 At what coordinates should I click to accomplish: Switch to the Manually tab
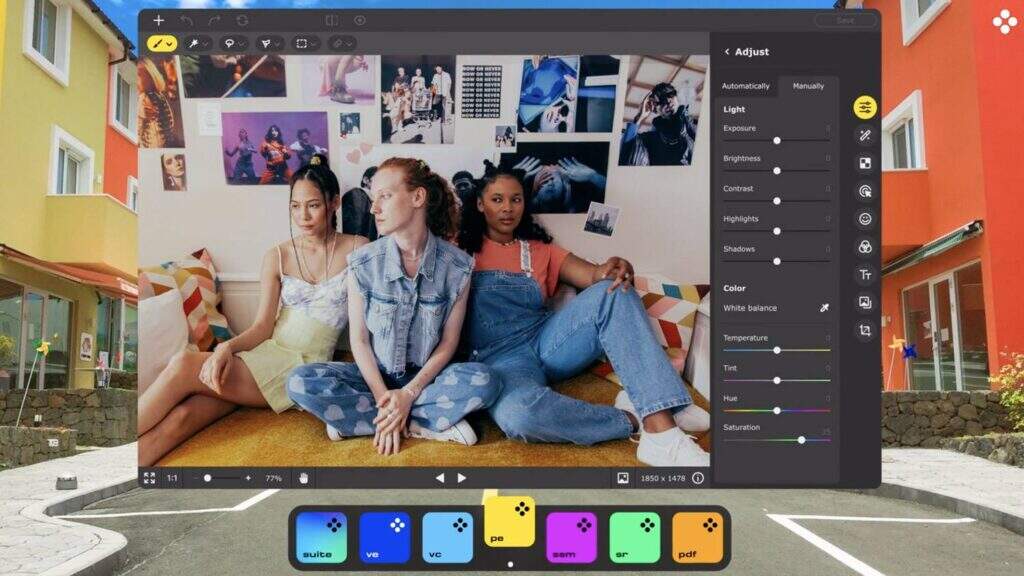(808, 86)
